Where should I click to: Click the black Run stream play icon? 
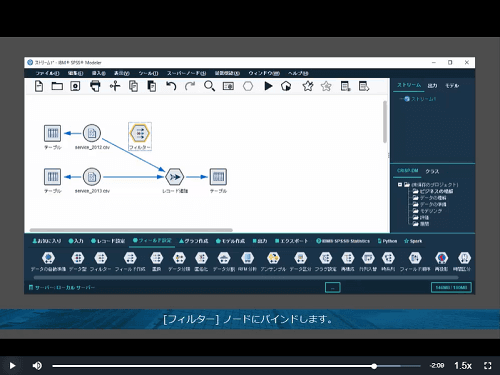tap(268, 86)
